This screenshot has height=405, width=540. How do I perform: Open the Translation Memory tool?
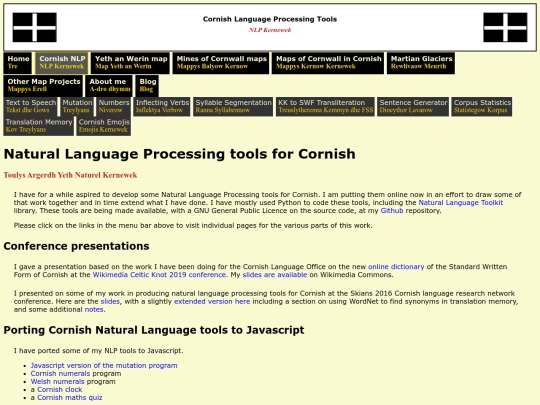click(x=39, y=126)
